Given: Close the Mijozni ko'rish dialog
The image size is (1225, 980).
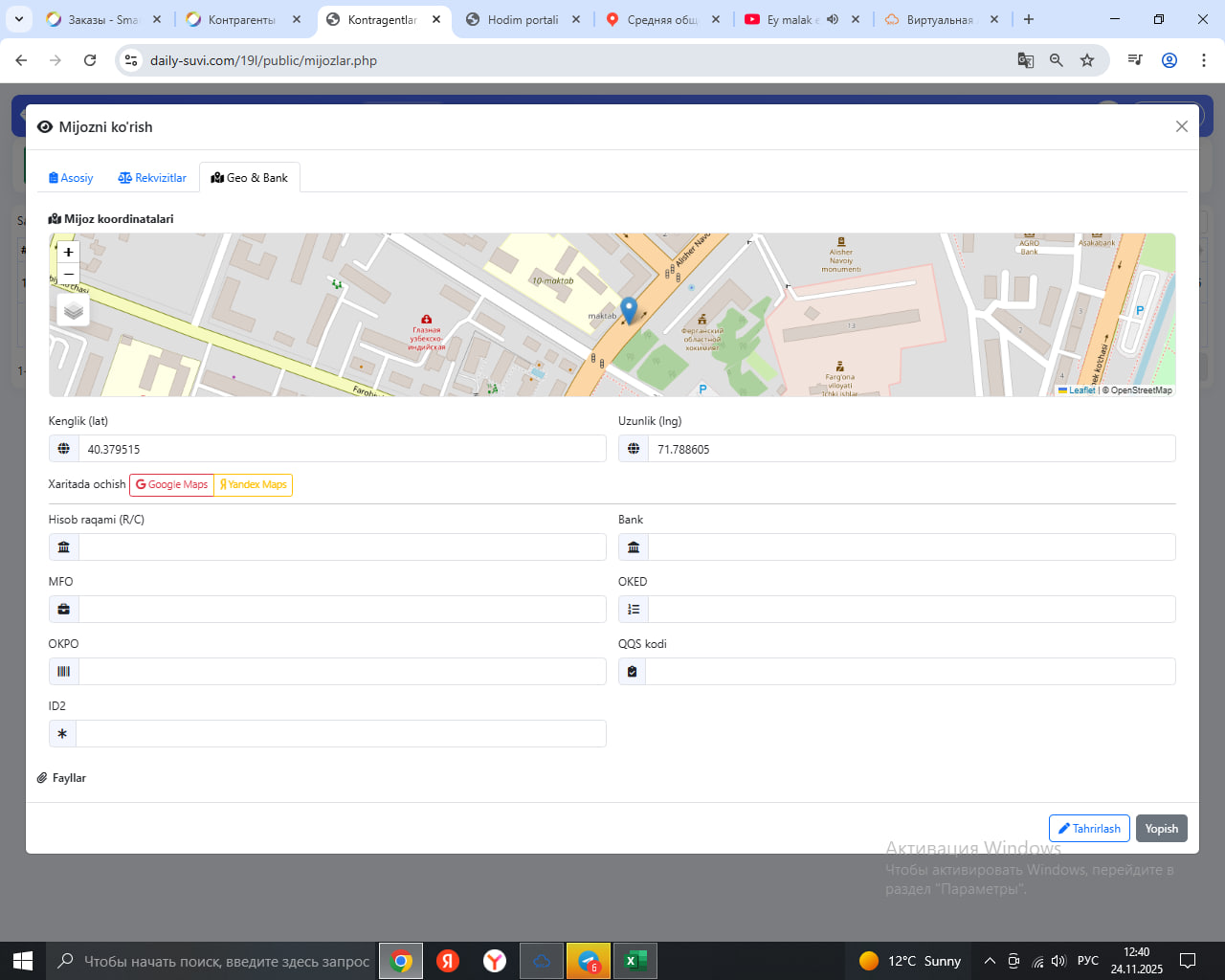Looking at the screenshot, I should (1181, 126).
